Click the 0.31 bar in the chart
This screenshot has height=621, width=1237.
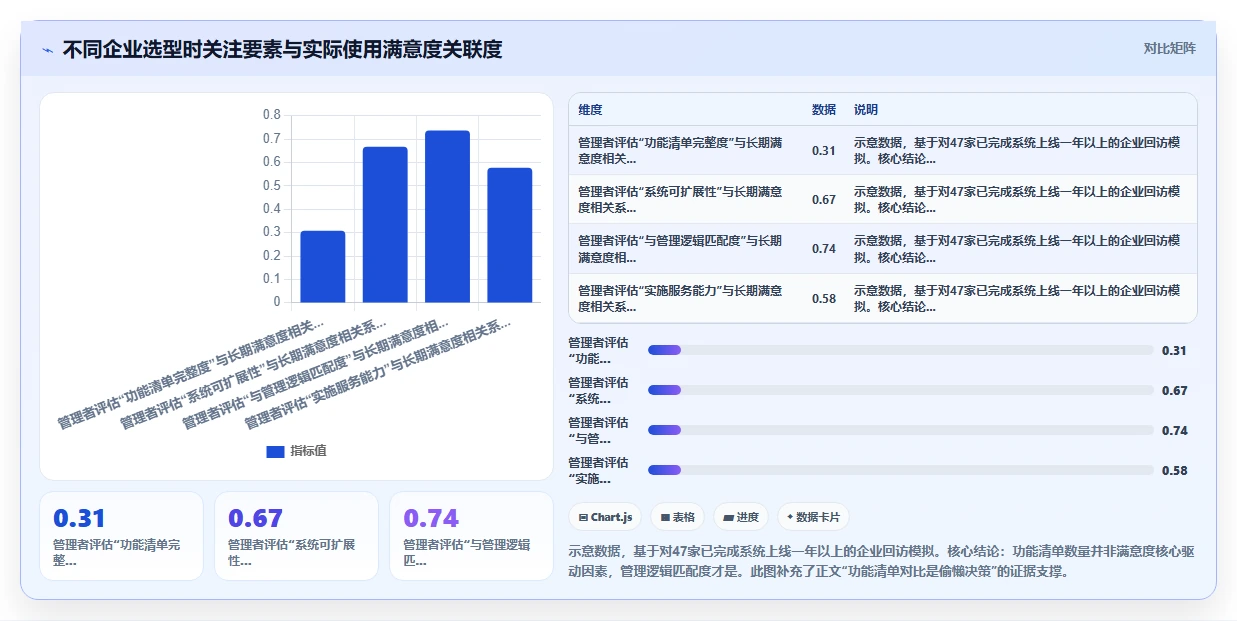[x=323, y=266]
